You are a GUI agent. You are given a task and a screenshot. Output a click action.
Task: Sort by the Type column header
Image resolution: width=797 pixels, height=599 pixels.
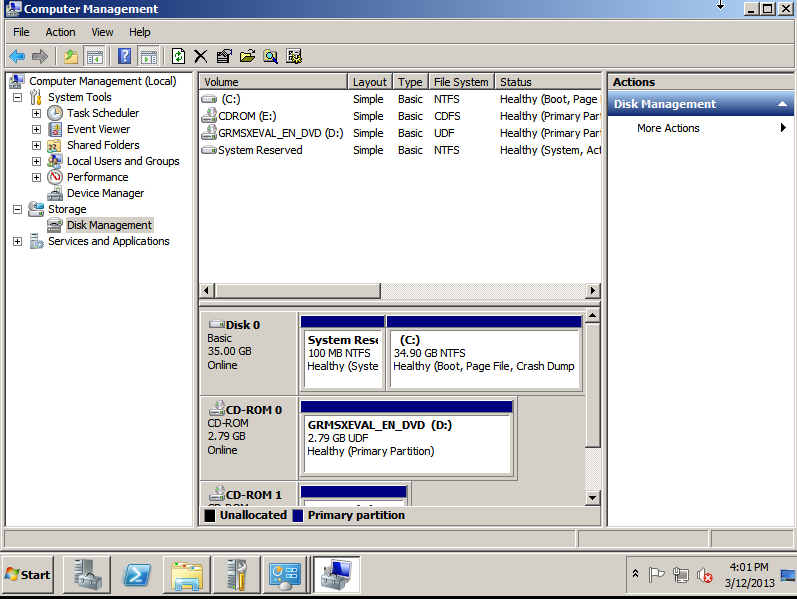pyautogui.click(x=410, y=82)
